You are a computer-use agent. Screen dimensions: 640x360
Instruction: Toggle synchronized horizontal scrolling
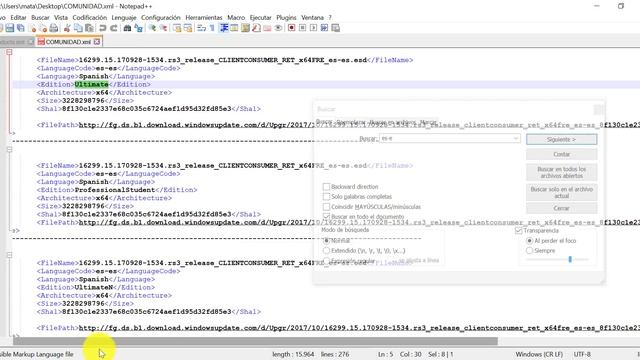(188, 28)
